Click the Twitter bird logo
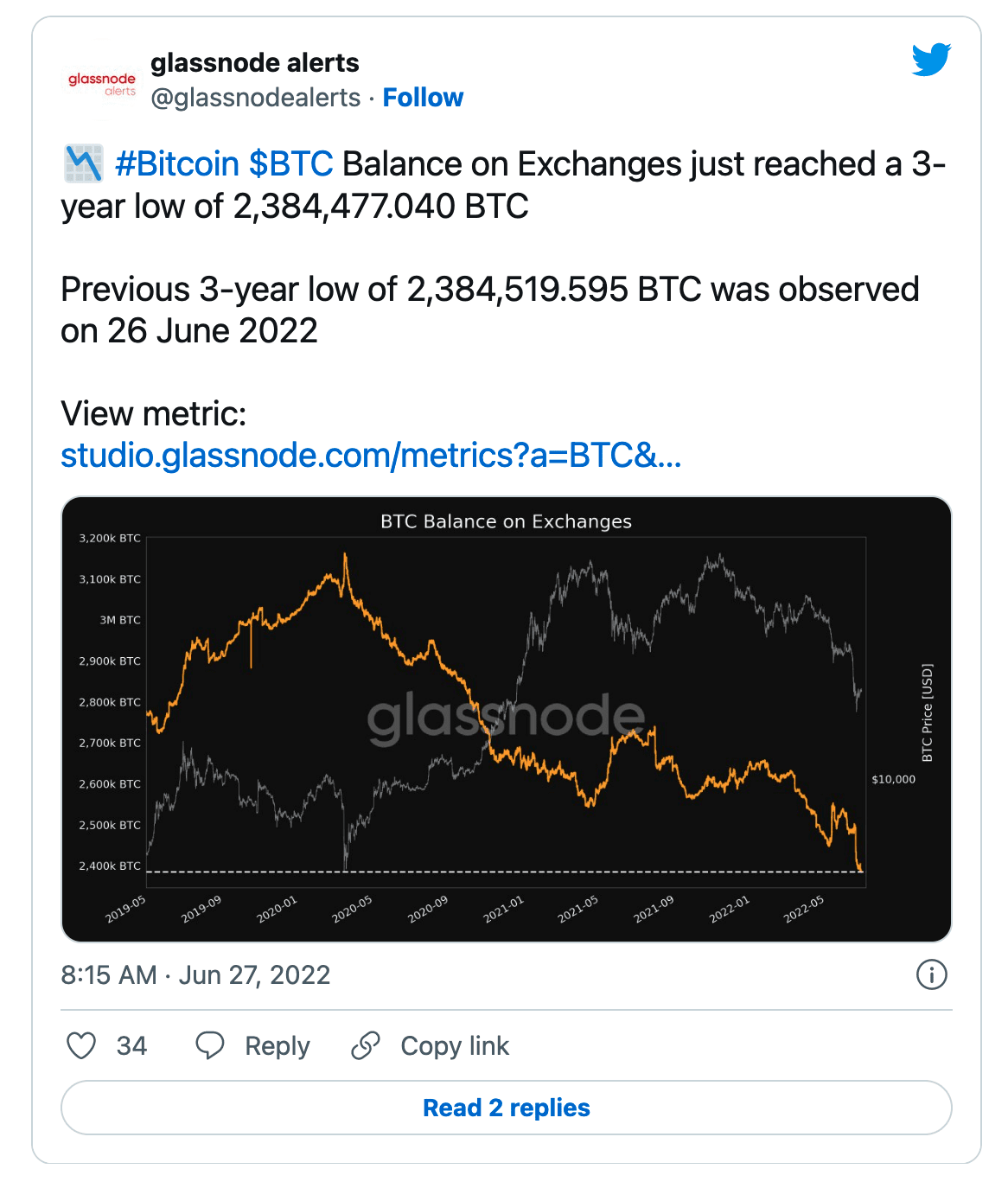Screen dimensions: 1008x1188 click(931, 60)
